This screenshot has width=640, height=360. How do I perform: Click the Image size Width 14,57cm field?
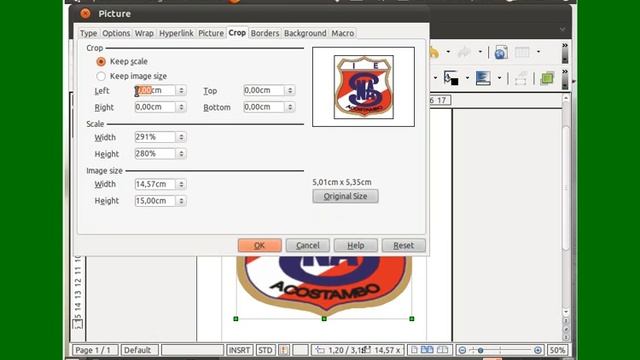(x=155, y=184)
